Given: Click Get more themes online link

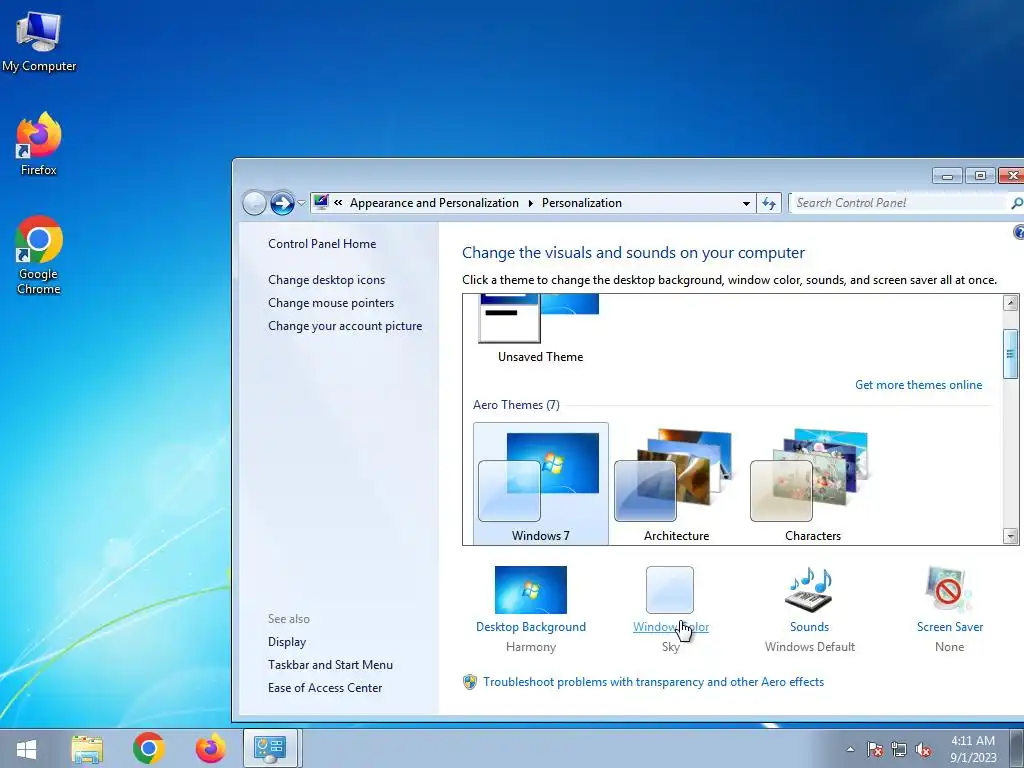Looking at the screenshot, I should tap(918, 385).
